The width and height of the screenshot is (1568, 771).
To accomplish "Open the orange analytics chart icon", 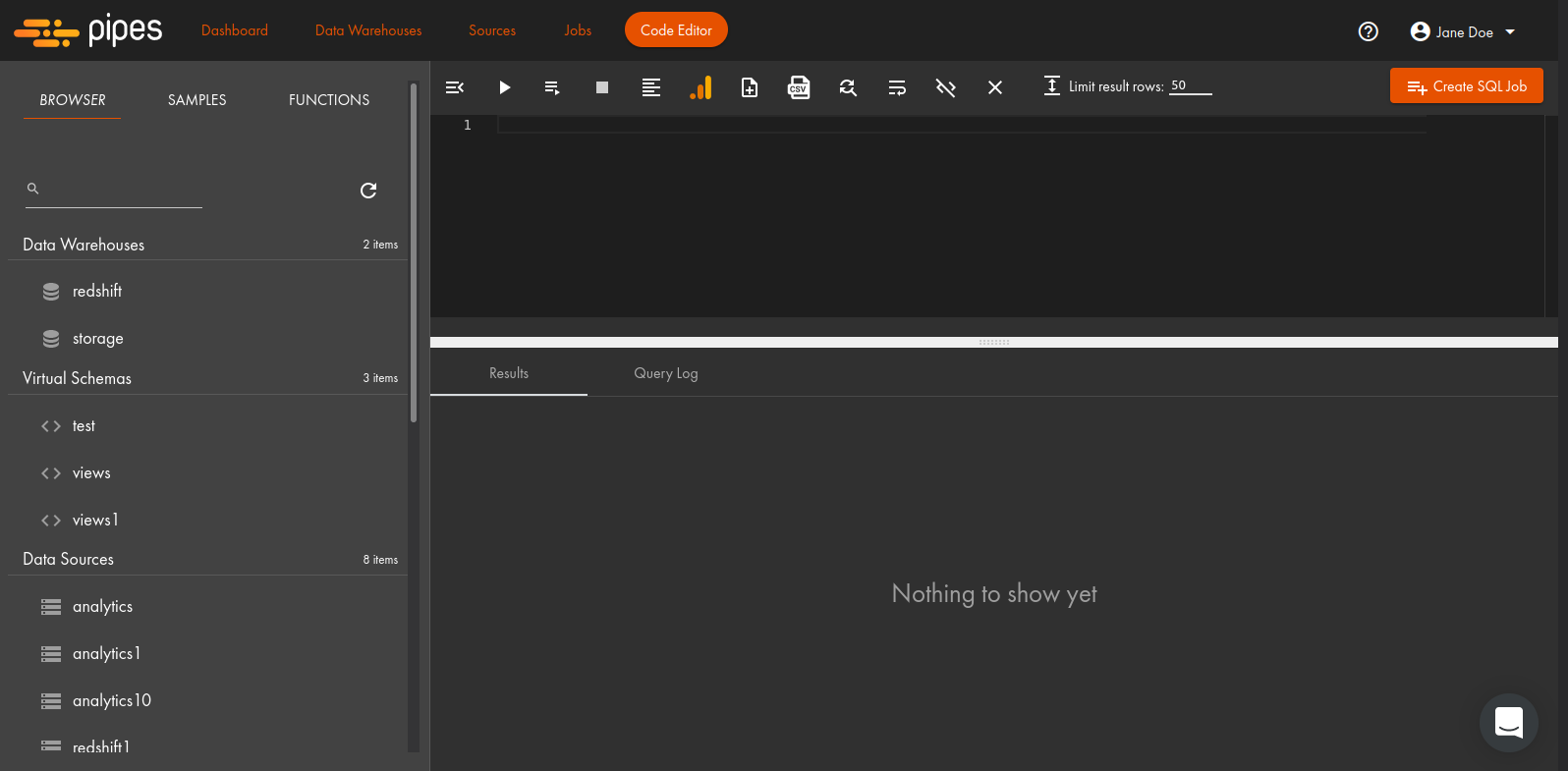I will 700,87.
